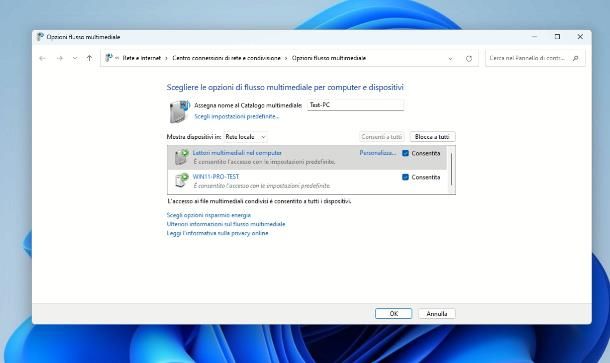
Task: Click the search magnifier icon
Action: [x=576, y=58]
